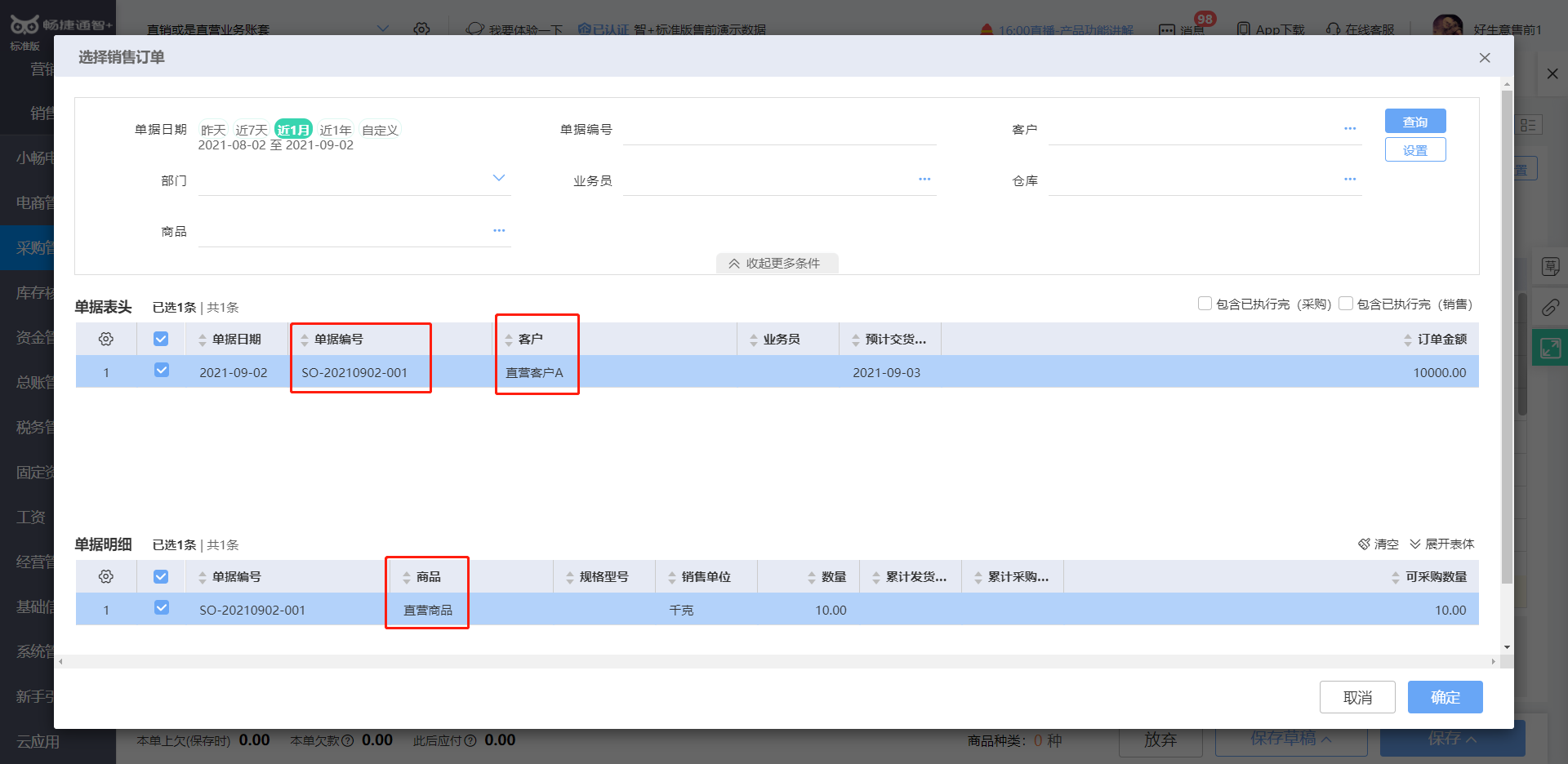Toggle select-all checkbox in detail table
Image resolution: width=1568 pixels, height=764 pixels.
(161, 576)
